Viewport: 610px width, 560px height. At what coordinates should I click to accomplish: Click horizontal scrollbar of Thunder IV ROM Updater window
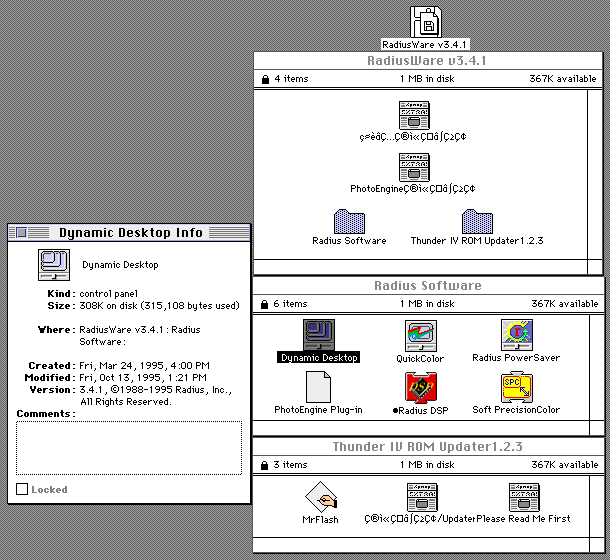click(x=421, y=545)
